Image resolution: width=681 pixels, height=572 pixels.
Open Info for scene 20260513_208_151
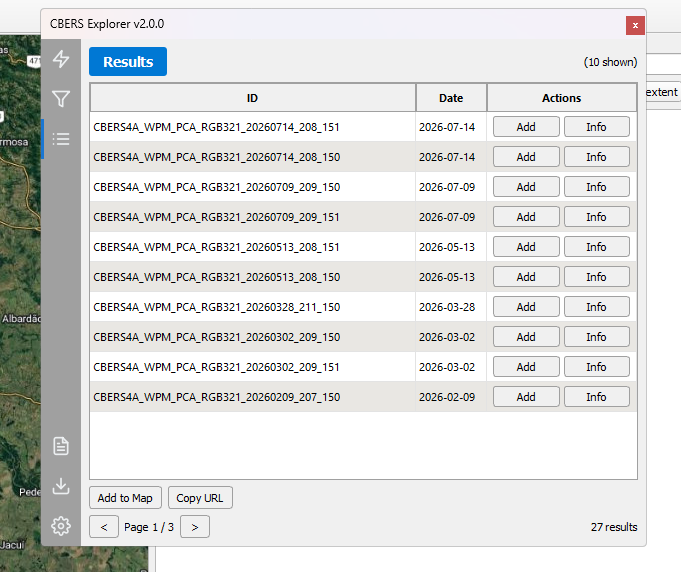coord(596,247)
